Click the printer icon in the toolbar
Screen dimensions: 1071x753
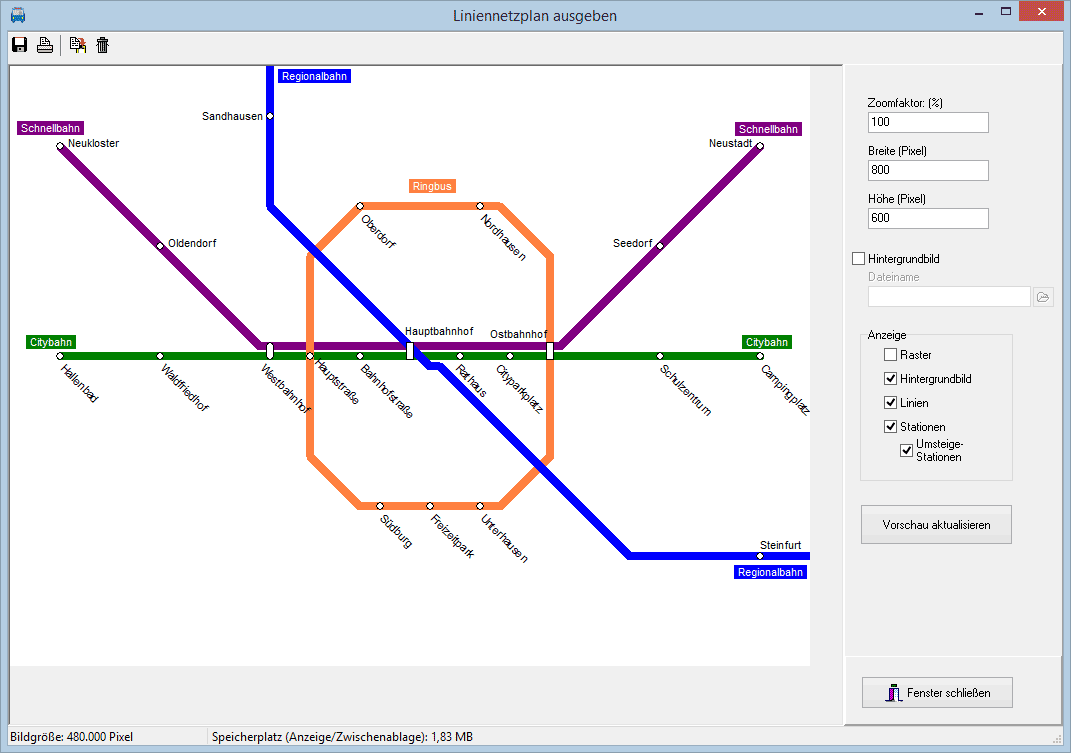click(45, 45)
